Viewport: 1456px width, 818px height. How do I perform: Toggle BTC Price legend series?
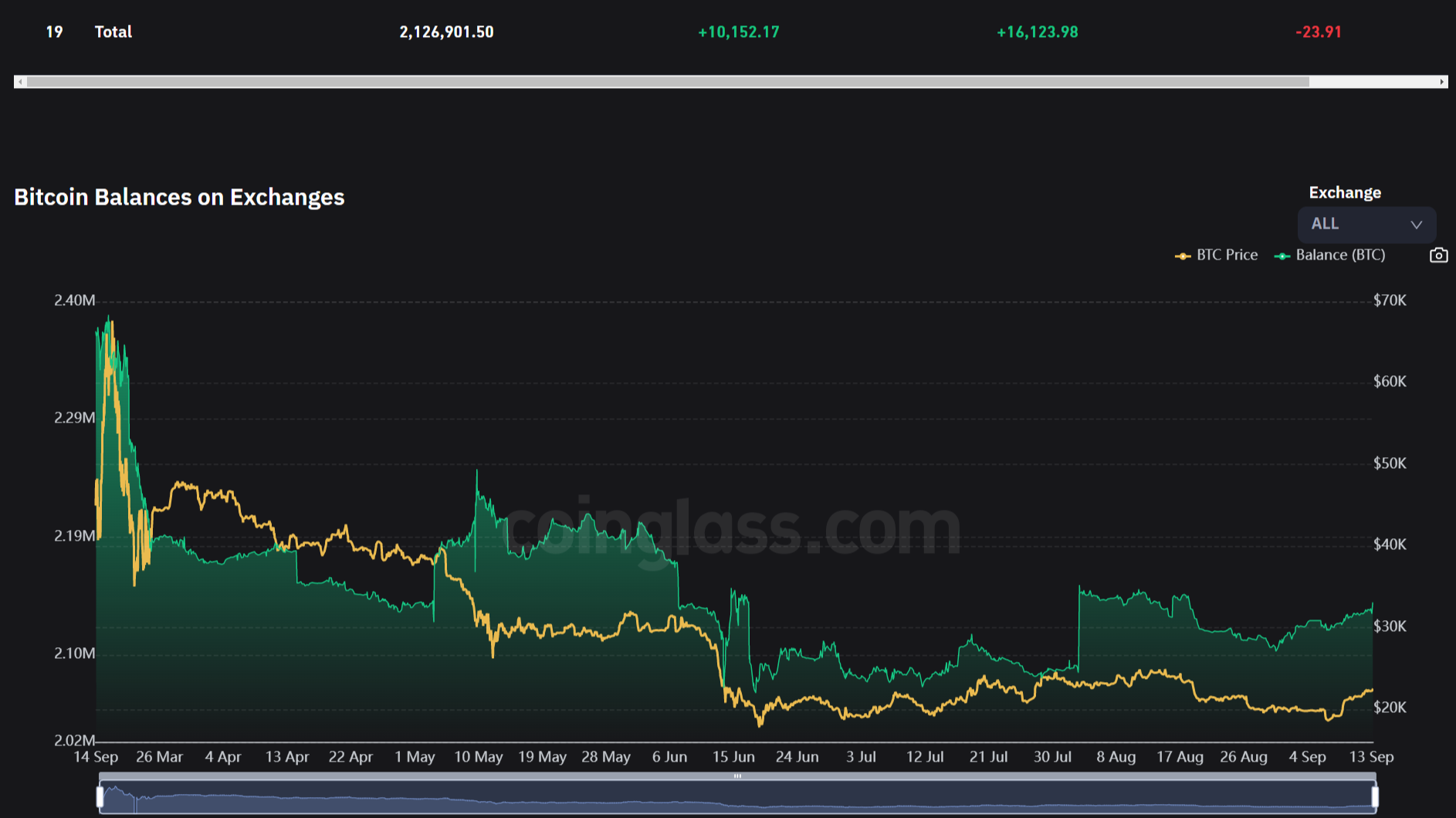point(1216,255)
